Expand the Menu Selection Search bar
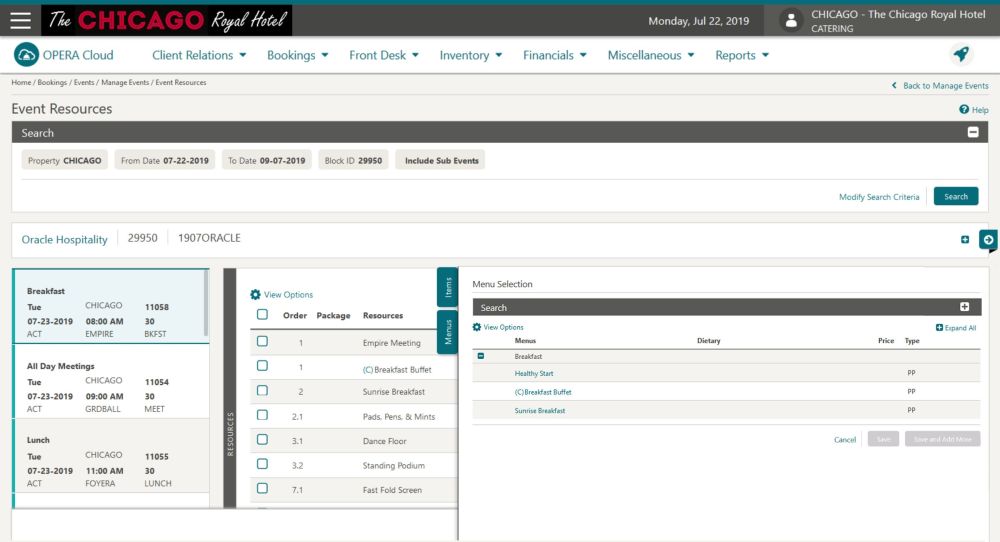This screenshot has width=1000, height=542. [x=964, y=307]
